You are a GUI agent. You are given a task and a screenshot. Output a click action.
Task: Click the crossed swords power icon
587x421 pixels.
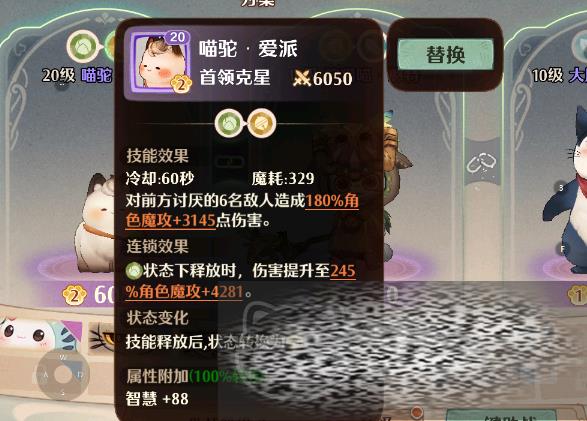[x=302, y=79]
